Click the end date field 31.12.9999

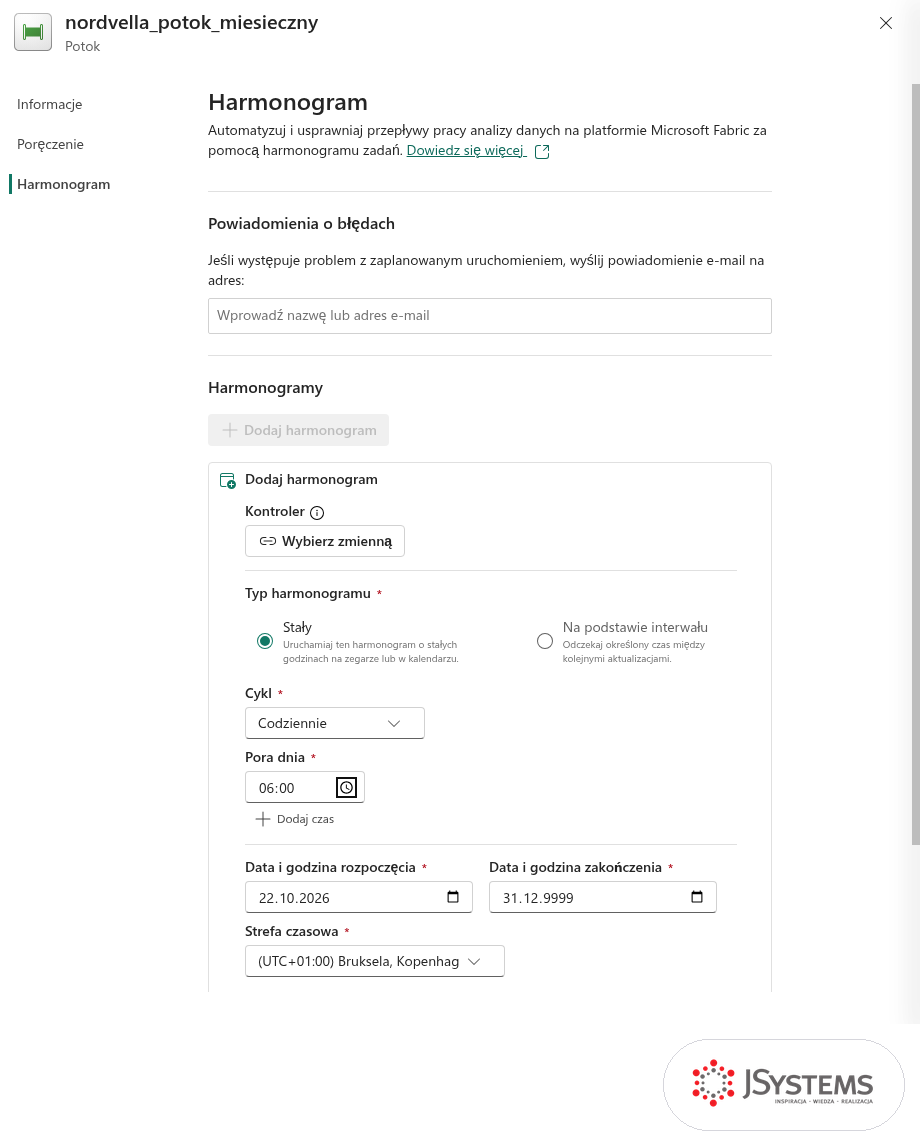(x=603, y=897)
